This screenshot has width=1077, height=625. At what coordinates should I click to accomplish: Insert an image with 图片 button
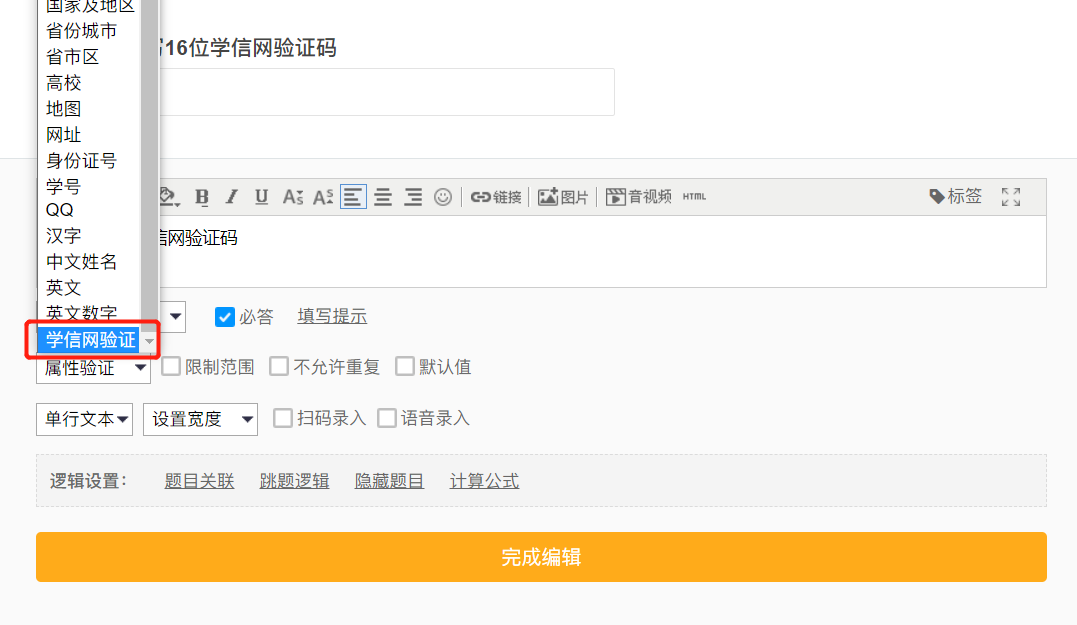pos(563,197)
